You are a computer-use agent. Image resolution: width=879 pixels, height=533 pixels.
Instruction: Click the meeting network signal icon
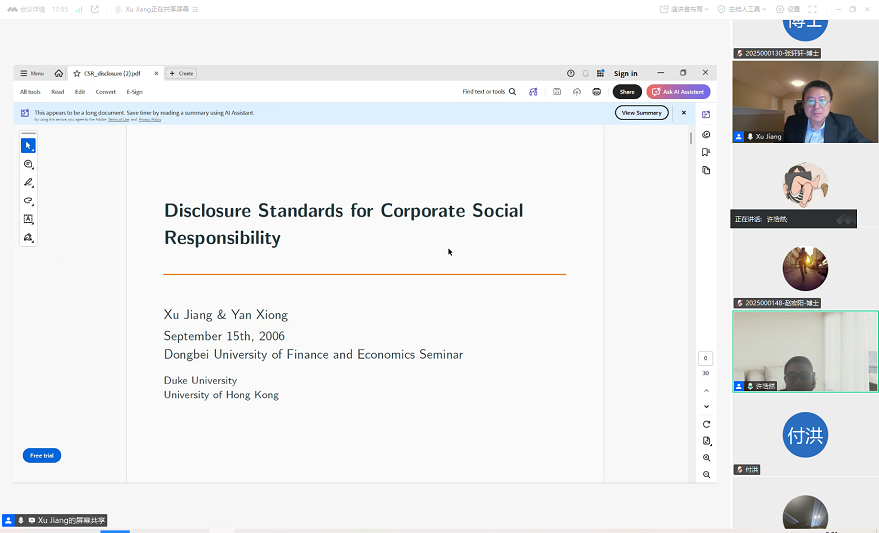click(79, 10)
